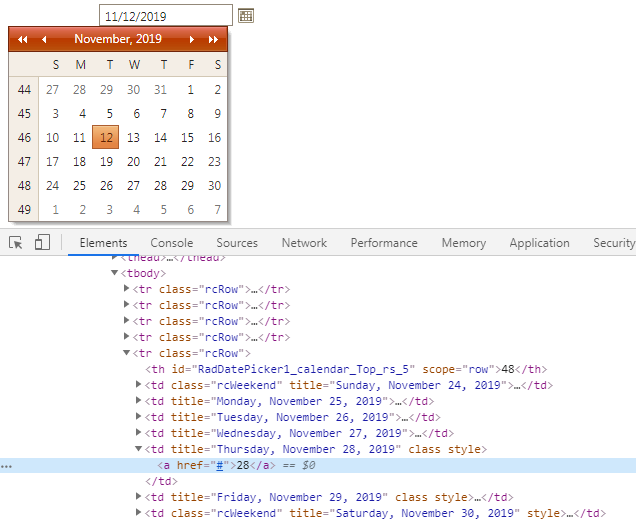Click the # href link in anchor element

[x=219, y=465]
